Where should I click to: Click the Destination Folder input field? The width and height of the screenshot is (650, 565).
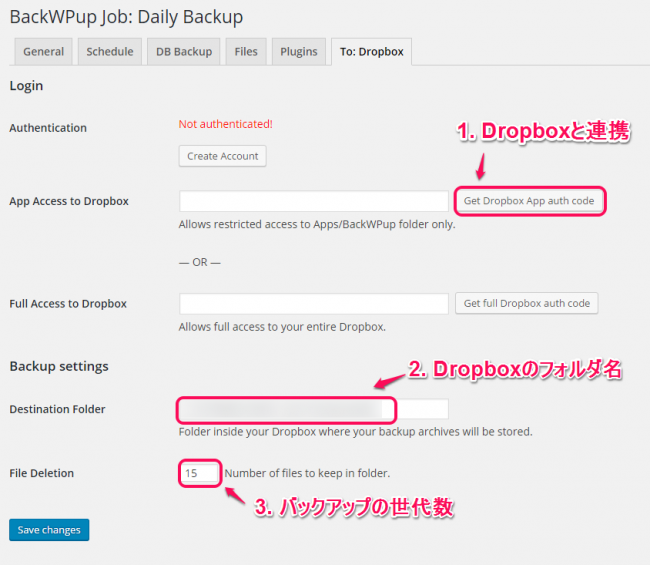(x=314, y=410)
